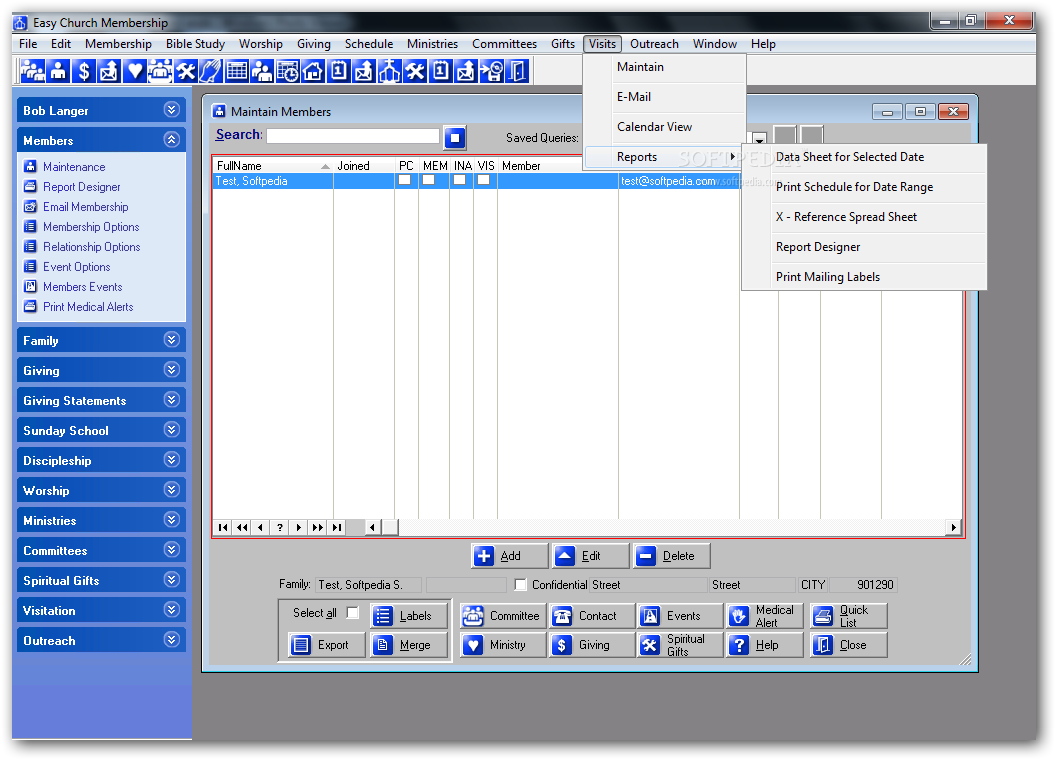Click the blue search button beside Search box
The height and width of the screenshot is (760, 1056).
pyautogui.click(x=455, y=138)
